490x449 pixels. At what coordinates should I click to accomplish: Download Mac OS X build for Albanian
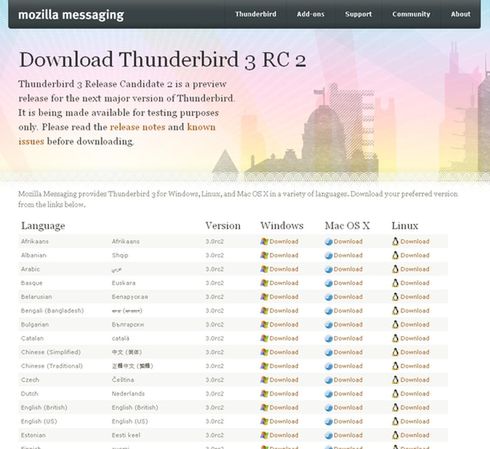click(348, 255)
